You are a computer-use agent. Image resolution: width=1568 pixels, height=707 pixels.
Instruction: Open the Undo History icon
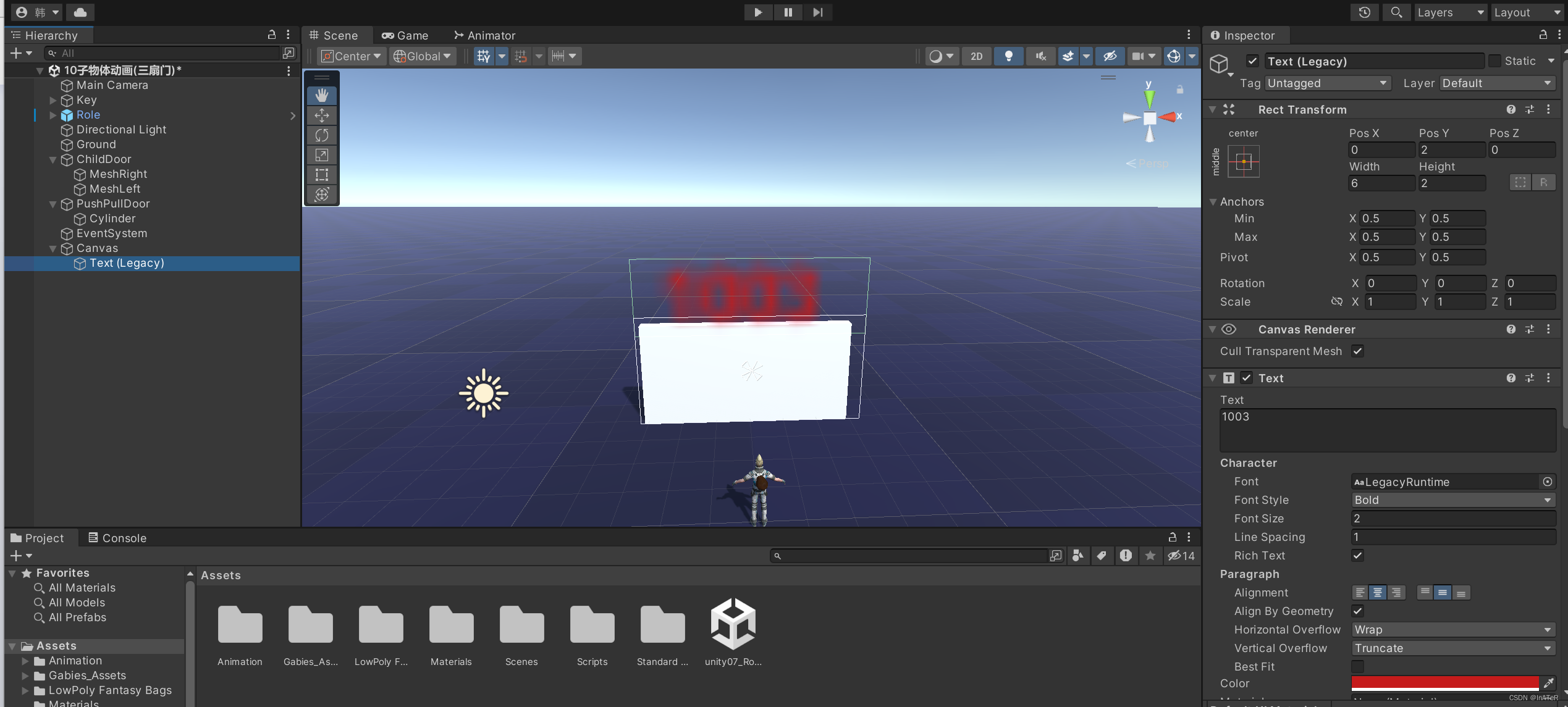(1364, 12)
